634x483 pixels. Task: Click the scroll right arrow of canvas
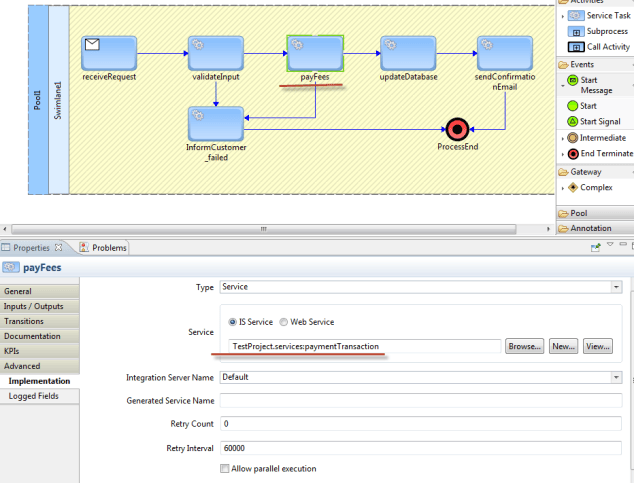tap(548, 229)
